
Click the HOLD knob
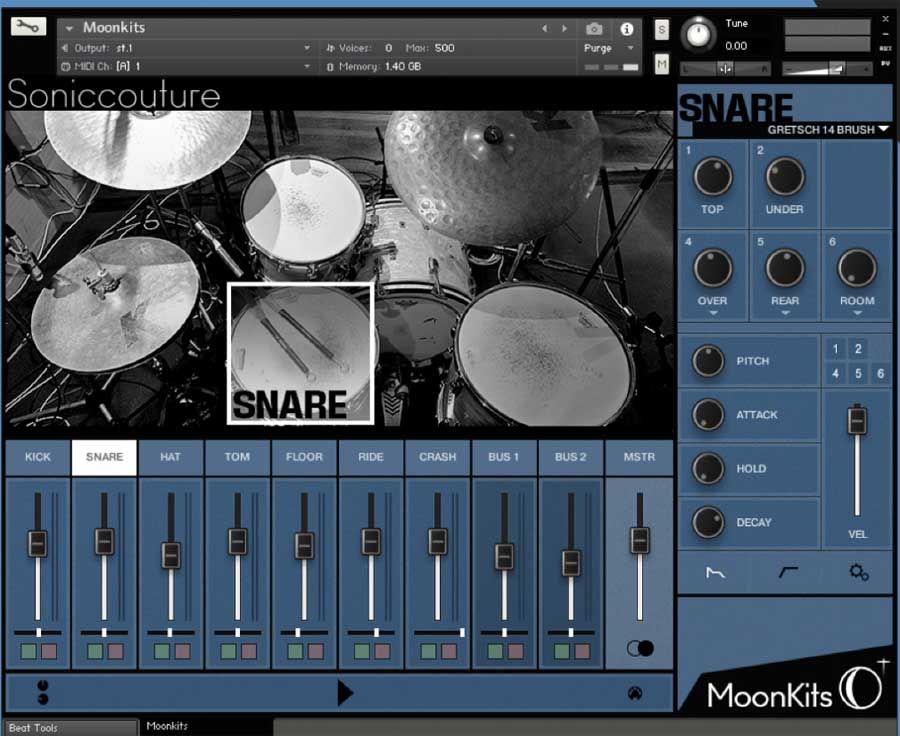coord(708,468)
